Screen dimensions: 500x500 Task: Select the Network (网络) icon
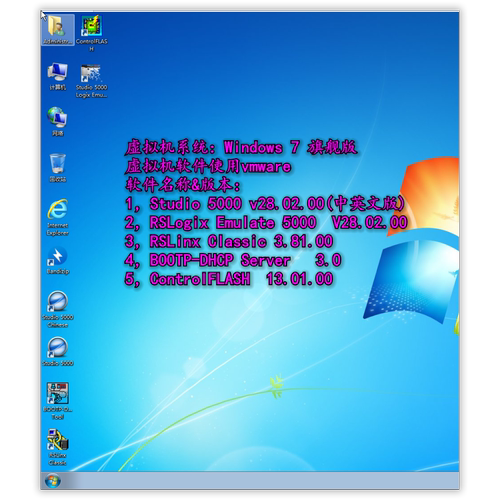(58, 122)
